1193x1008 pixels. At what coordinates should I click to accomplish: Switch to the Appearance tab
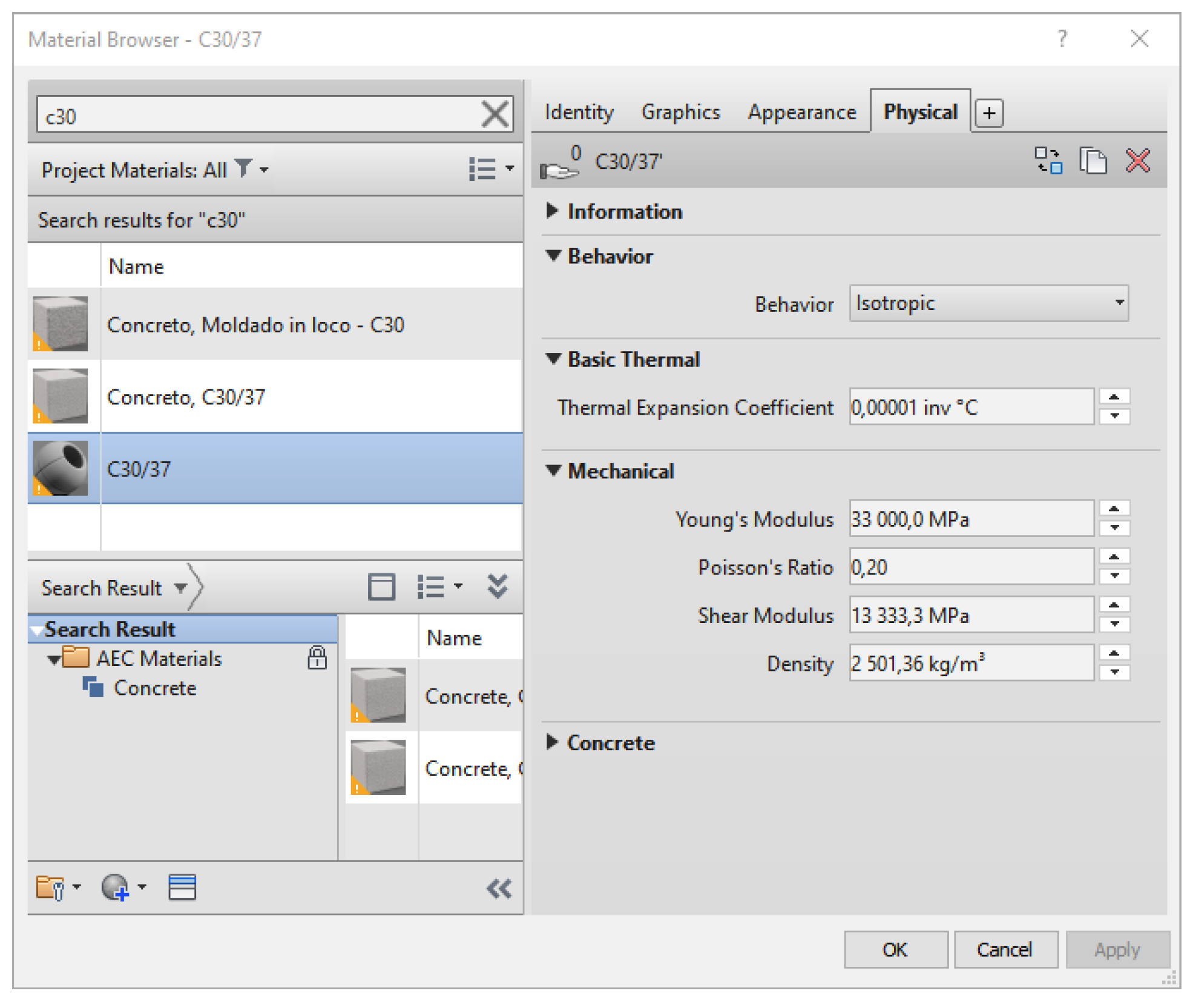tap(801, 113)
